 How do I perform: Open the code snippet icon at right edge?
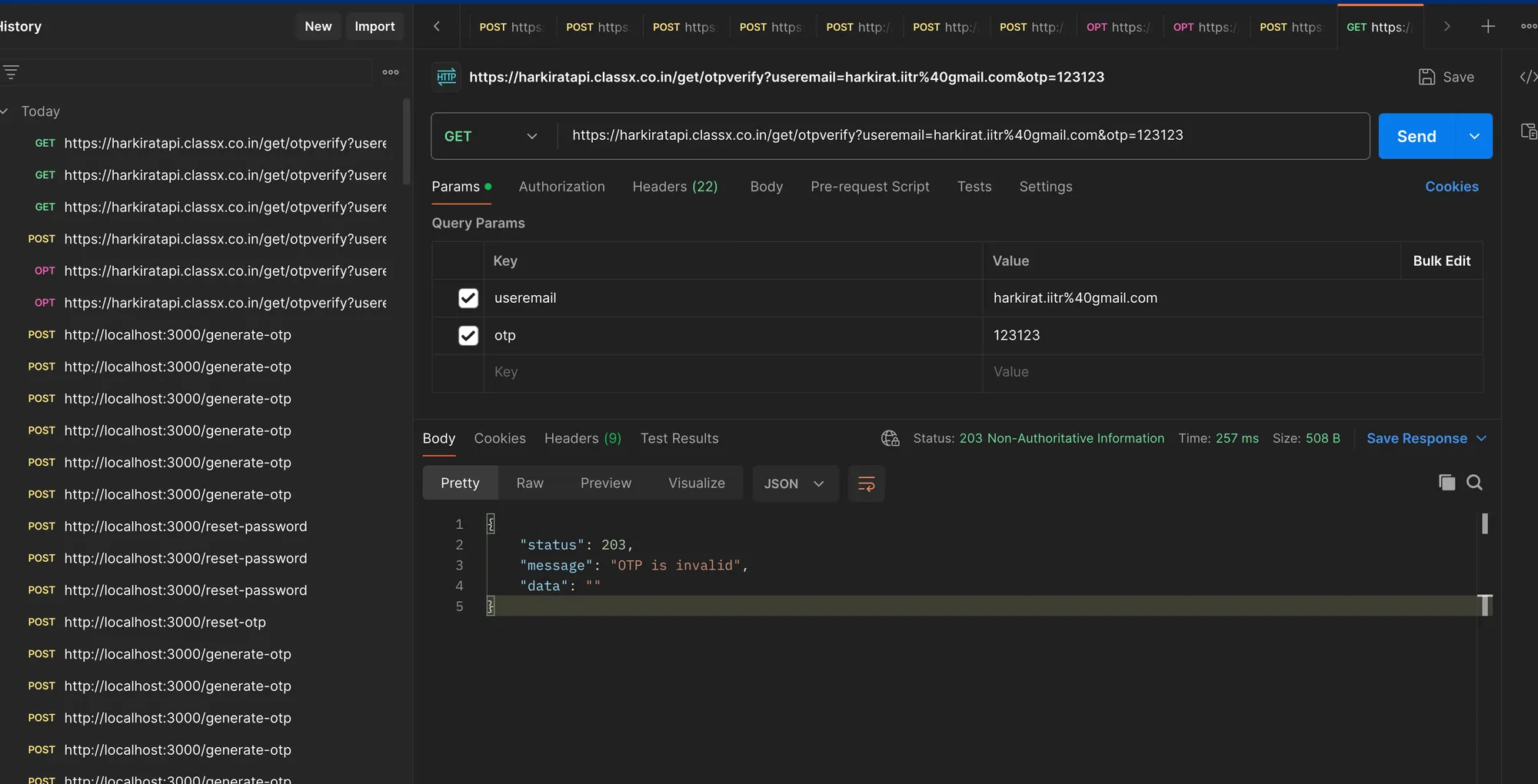1527,77
